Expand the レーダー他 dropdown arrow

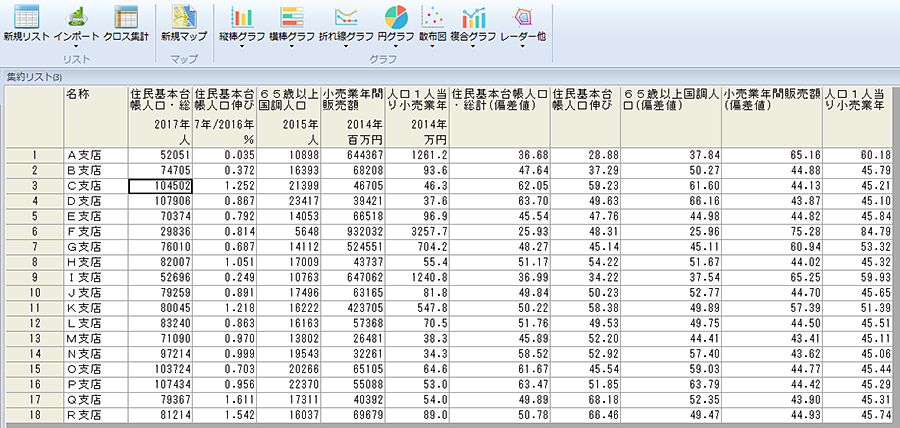coord(521,48)
